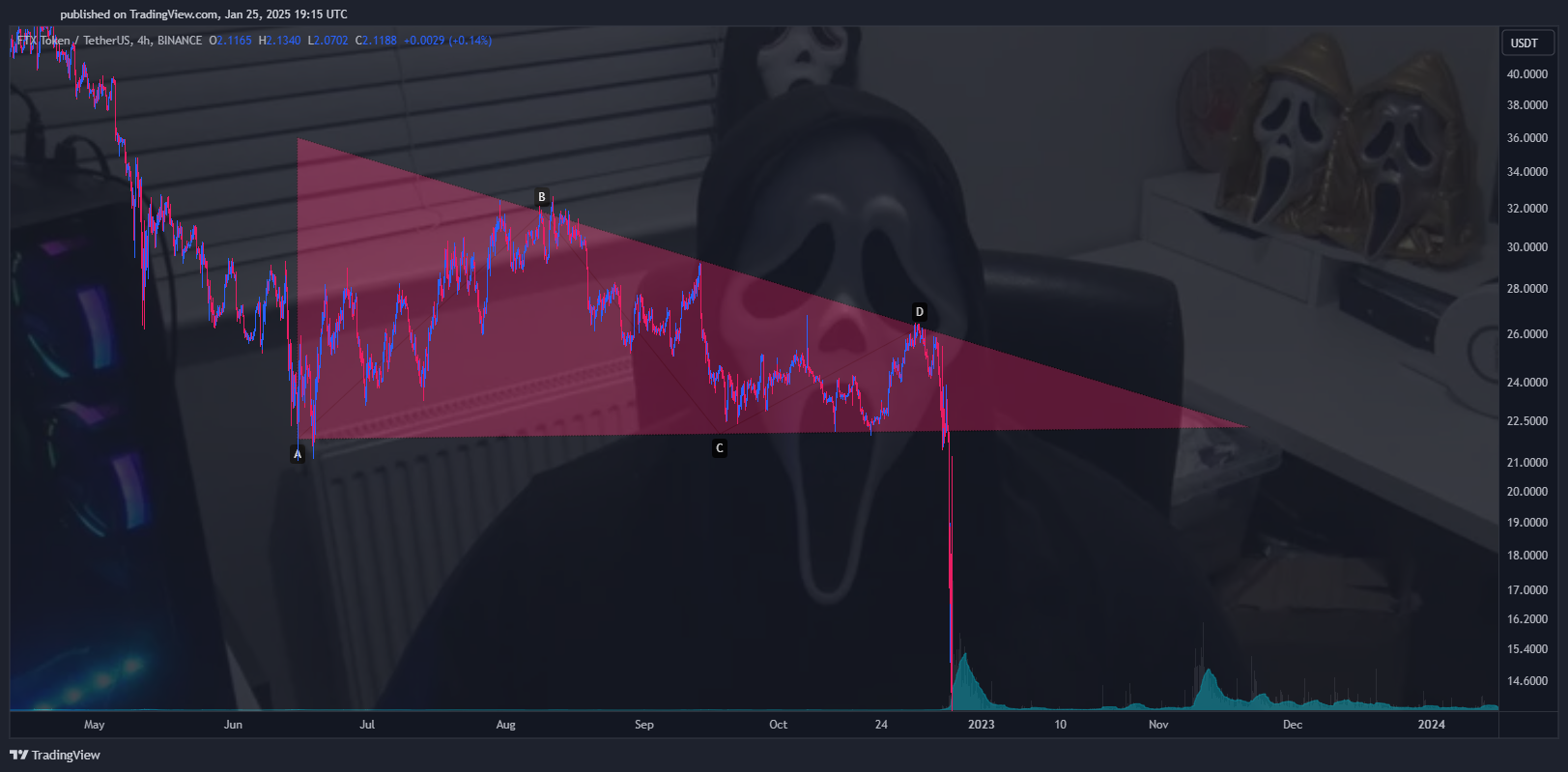The width and height of the screenshot is (1568, 772).
Task: Click the 20.0000 price axis label
Action: click(1527, 492)
